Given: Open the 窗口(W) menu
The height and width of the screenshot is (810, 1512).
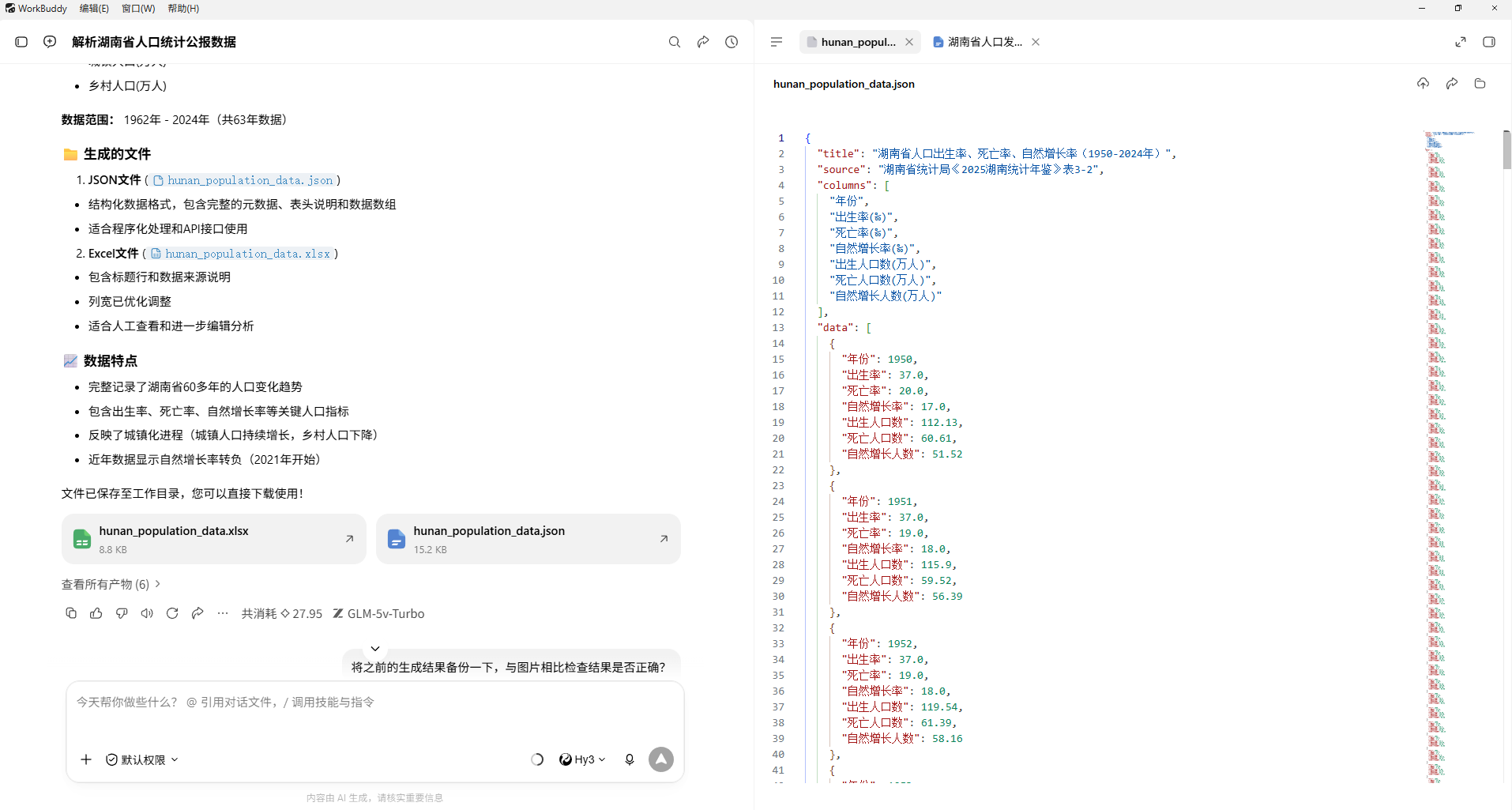Looking at the screenshot, I should point(138,9).
